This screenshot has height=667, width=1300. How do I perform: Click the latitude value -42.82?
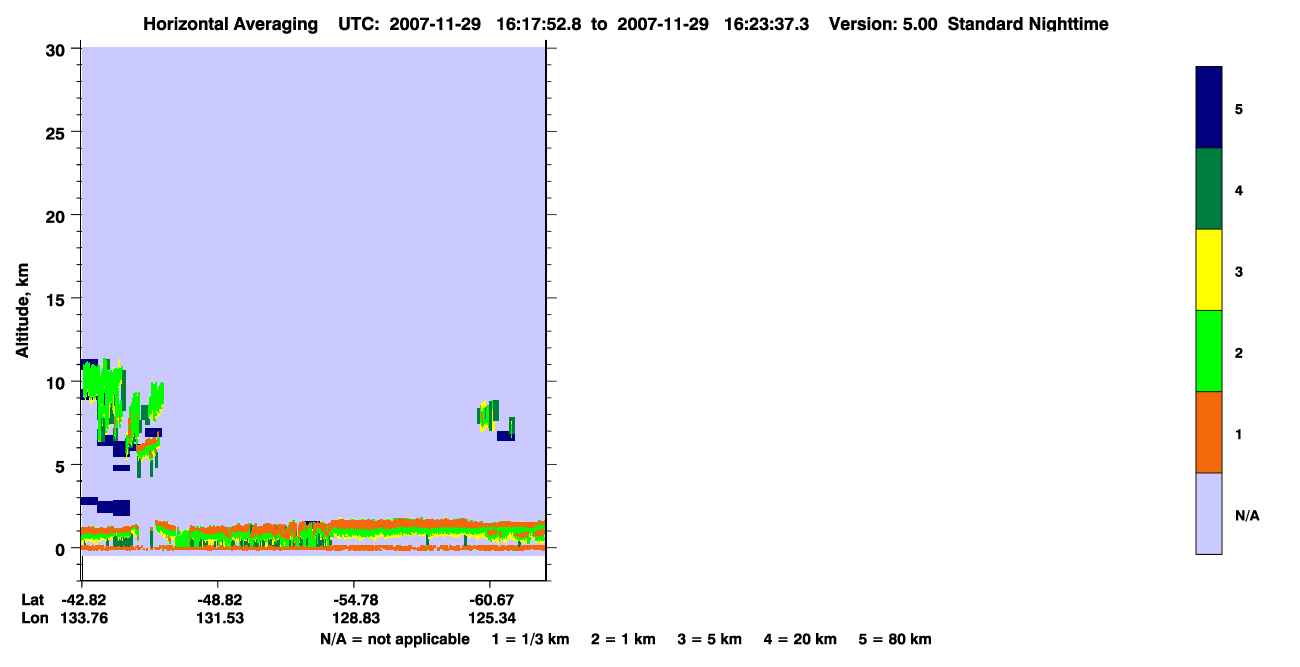tap(85, 600)
